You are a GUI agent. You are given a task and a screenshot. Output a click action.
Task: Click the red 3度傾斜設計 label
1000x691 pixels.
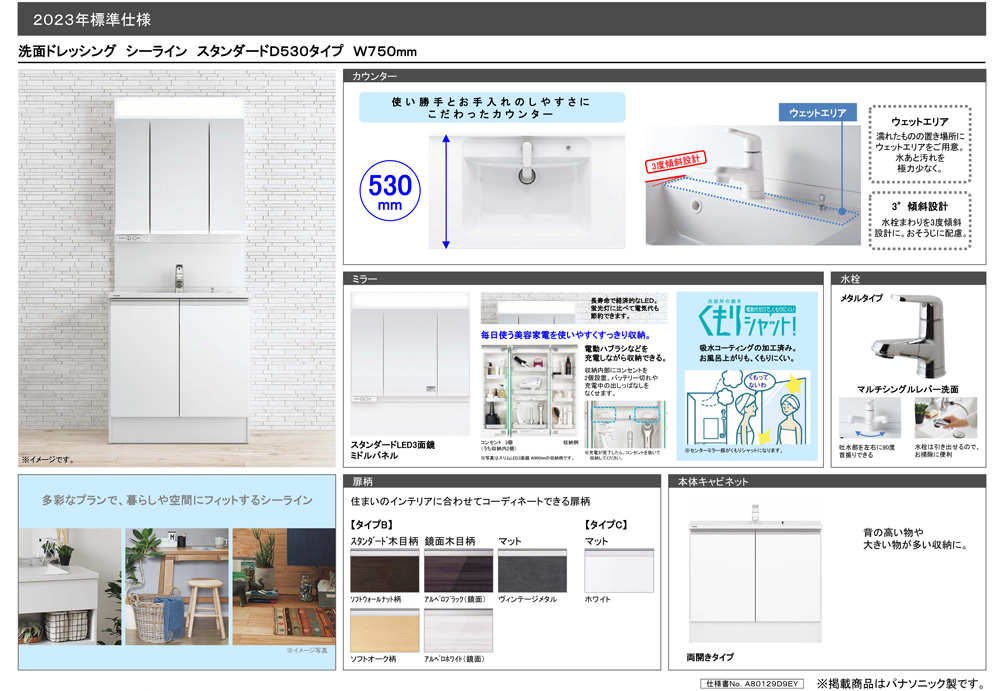click(x=675, y=163)
